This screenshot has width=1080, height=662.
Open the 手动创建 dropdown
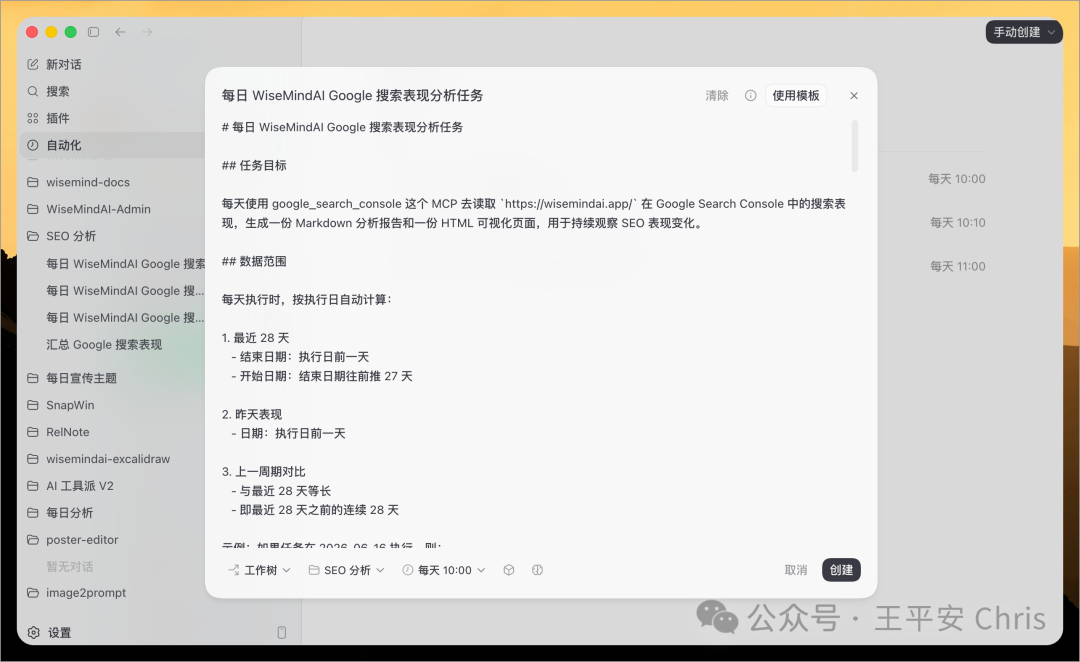(1024, 32)
